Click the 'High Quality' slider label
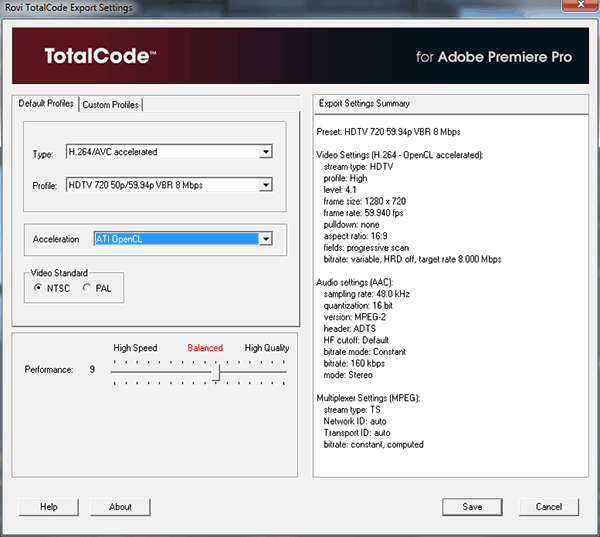This screenshot has width=600, height=537. (x=267, y=348)
